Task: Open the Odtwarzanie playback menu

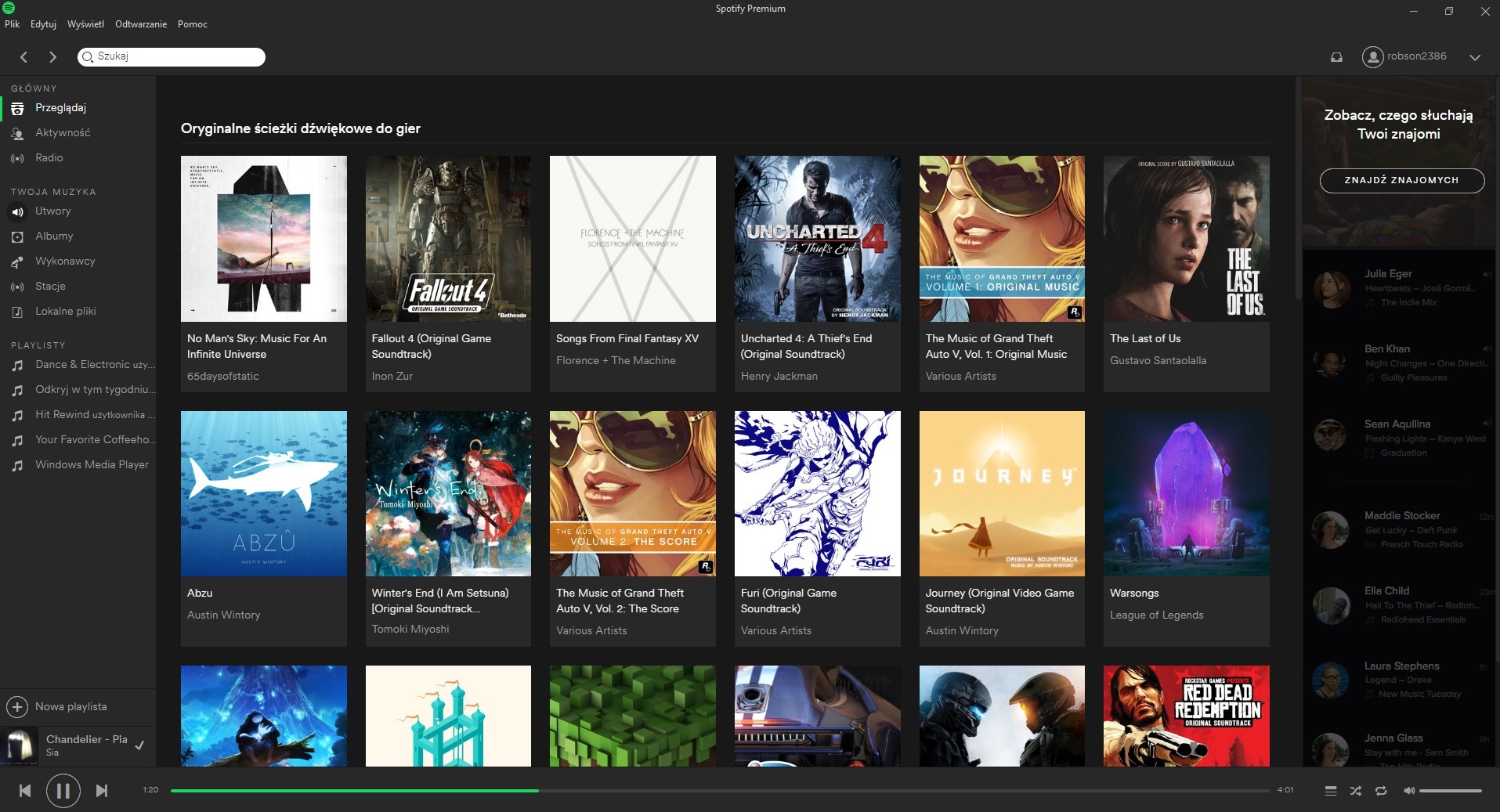Action: [140, 24]
